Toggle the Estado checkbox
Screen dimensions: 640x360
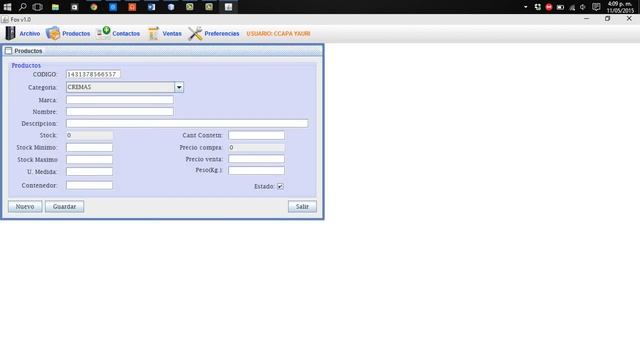(x=280, y=187)
